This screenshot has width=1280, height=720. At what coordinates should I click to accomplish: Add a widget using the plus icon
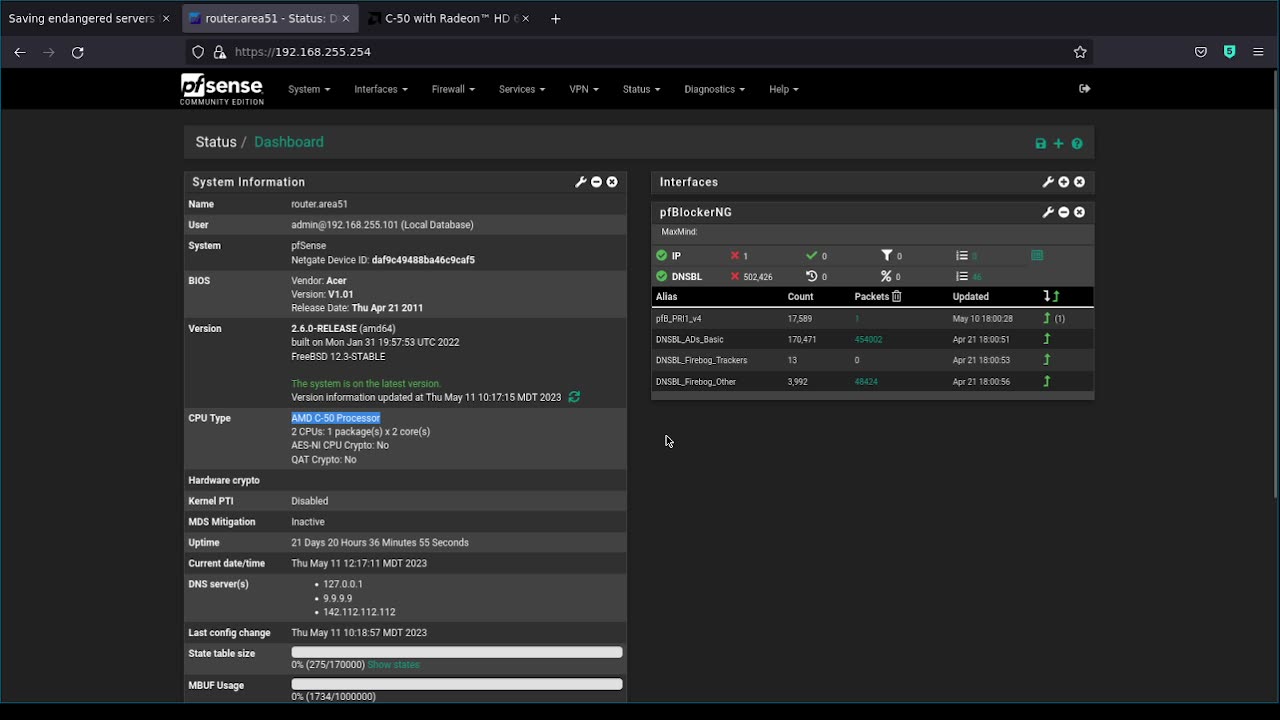[x=1058, y=144]
